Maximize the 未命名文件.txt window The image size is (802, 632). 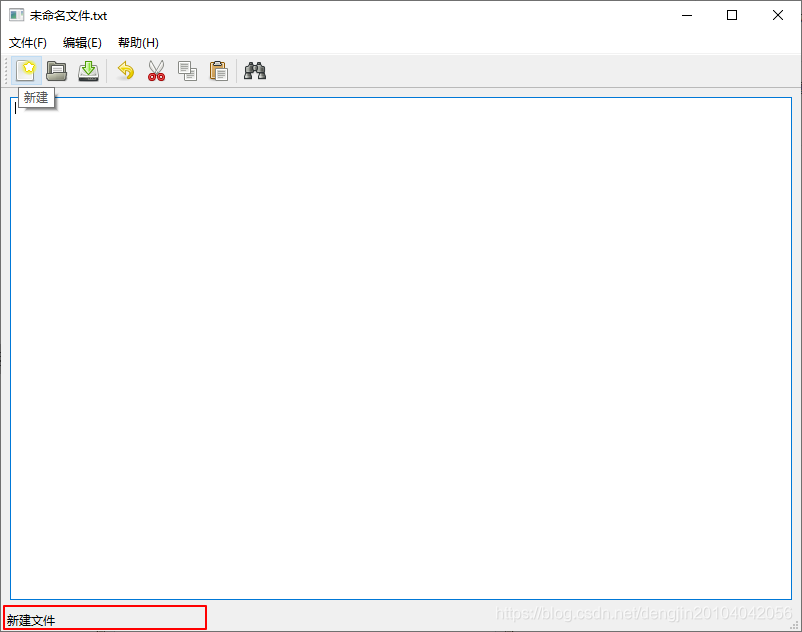pos(732,15)
